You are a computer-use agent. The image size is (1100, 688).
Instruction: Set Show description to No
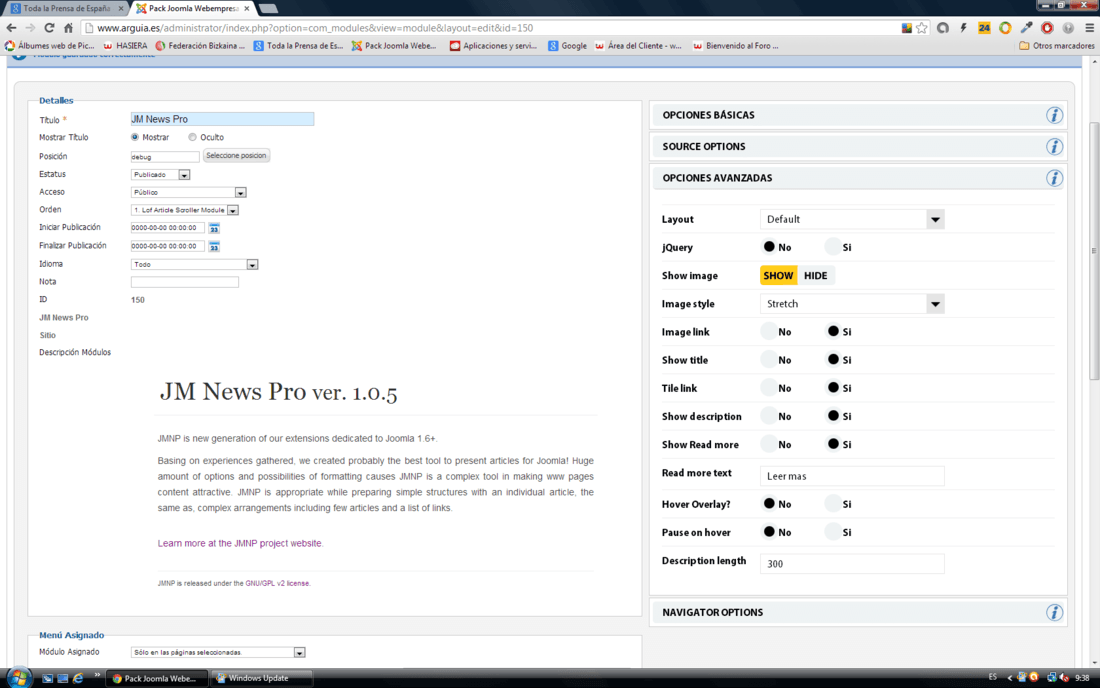point(769,416)
